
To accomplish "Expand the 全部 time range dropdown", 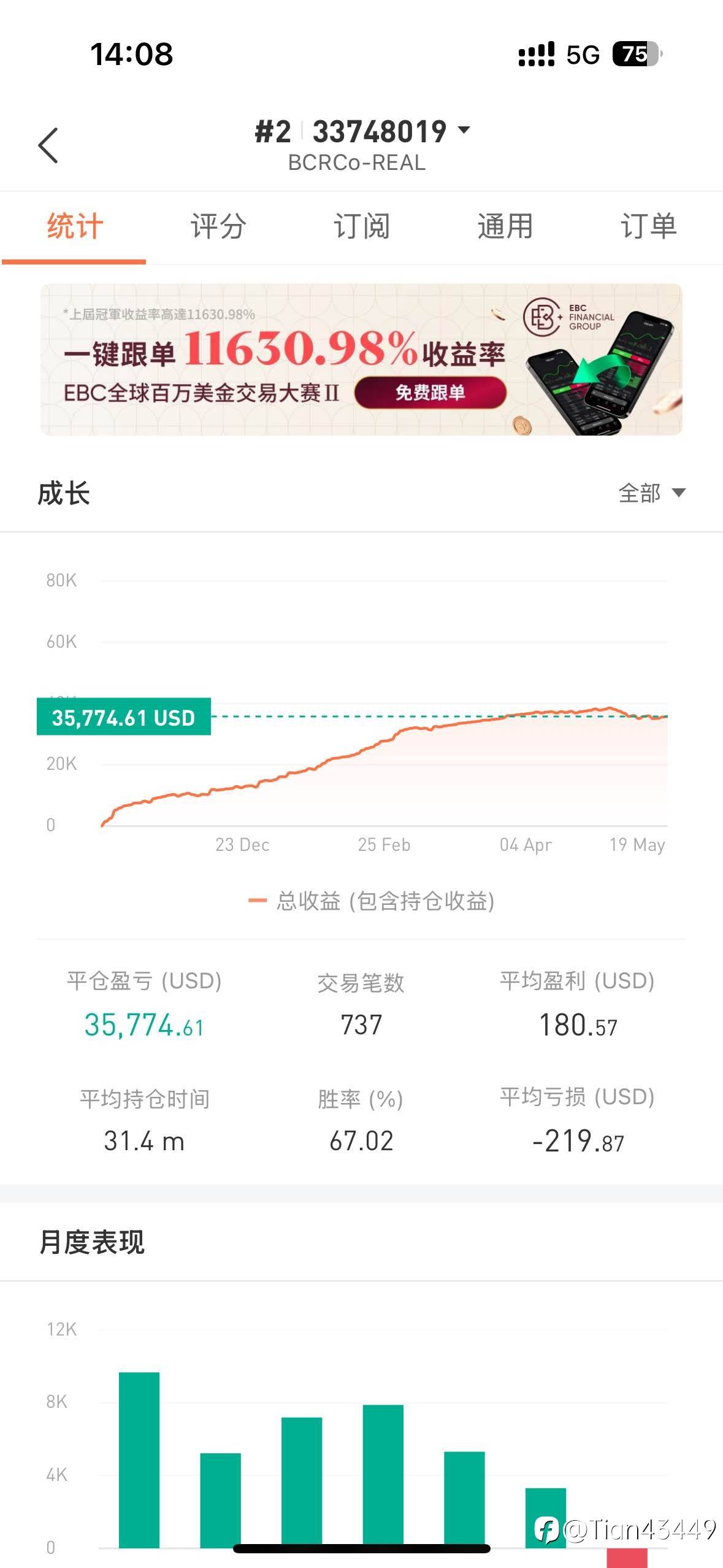I will [x=652, y=493].
